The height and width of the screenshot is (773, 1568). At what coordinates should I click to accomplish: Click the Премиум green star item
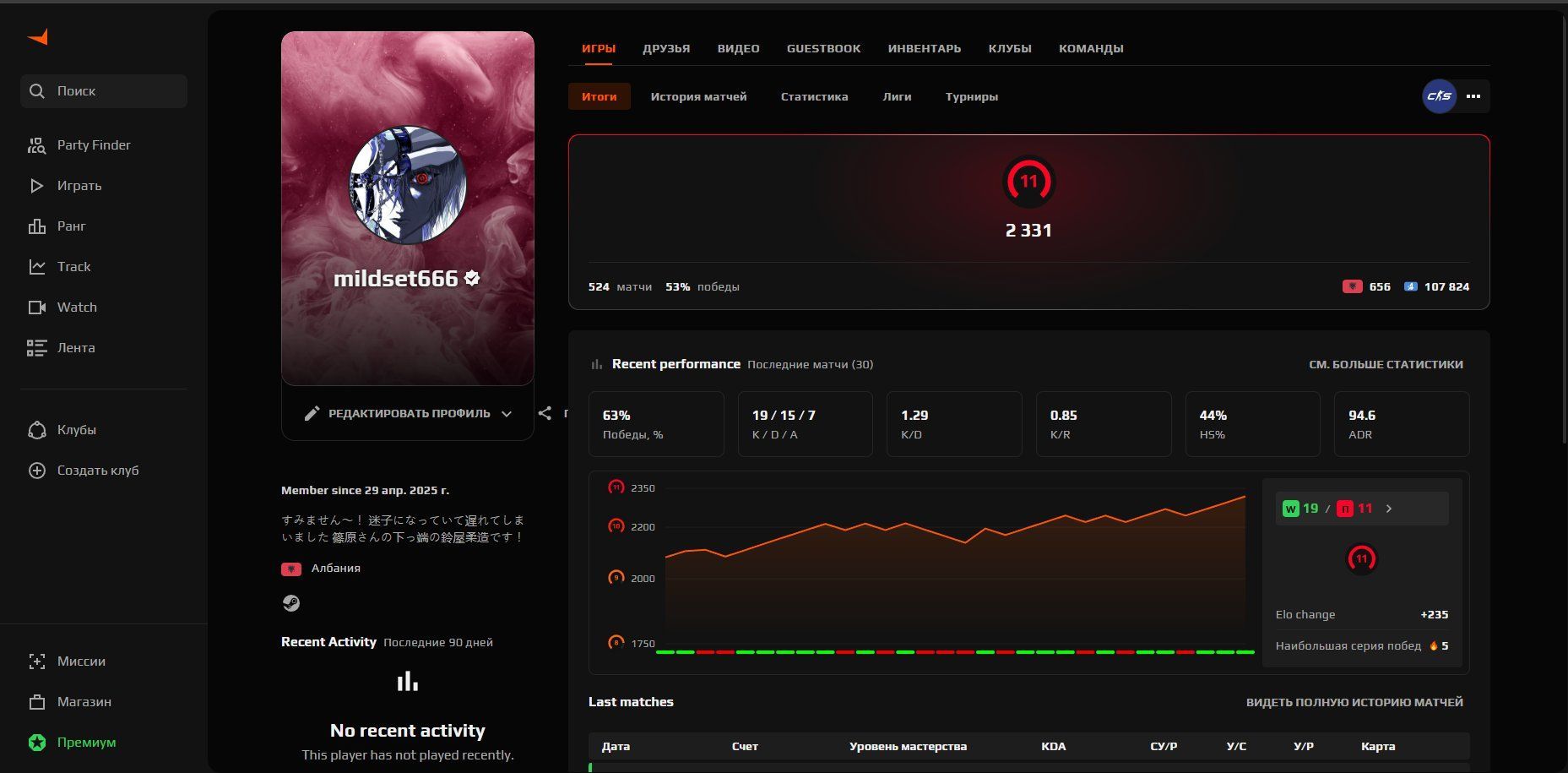point(85,743)
